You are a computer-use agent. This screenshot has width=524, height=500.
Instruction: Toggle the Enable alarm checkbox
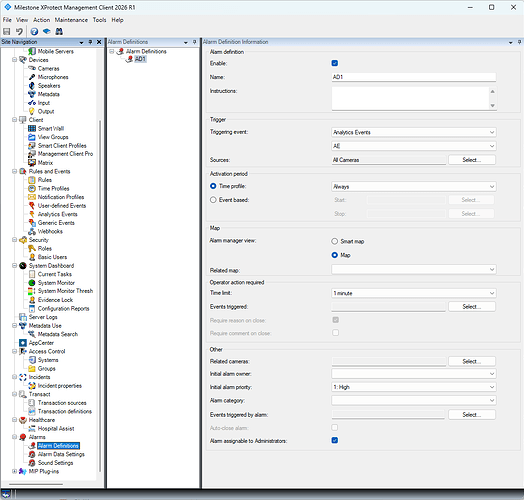point(335,63)
